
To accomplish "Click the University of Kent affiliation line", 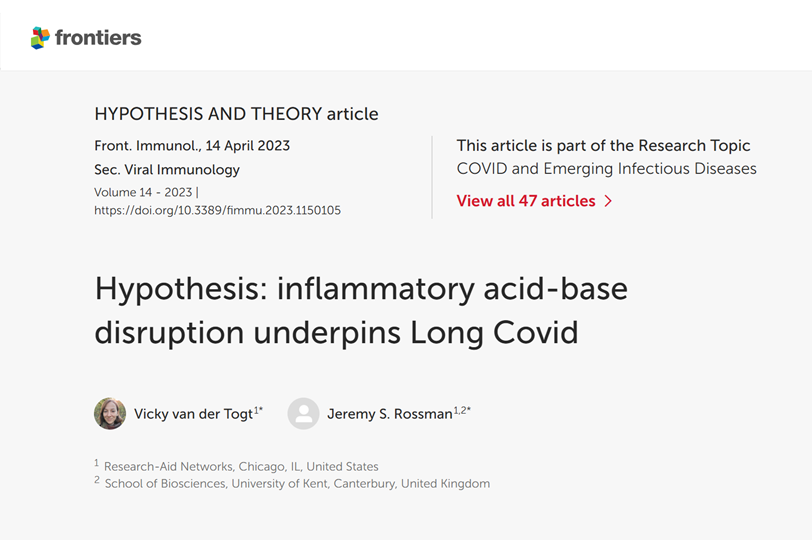I will 297,483.
